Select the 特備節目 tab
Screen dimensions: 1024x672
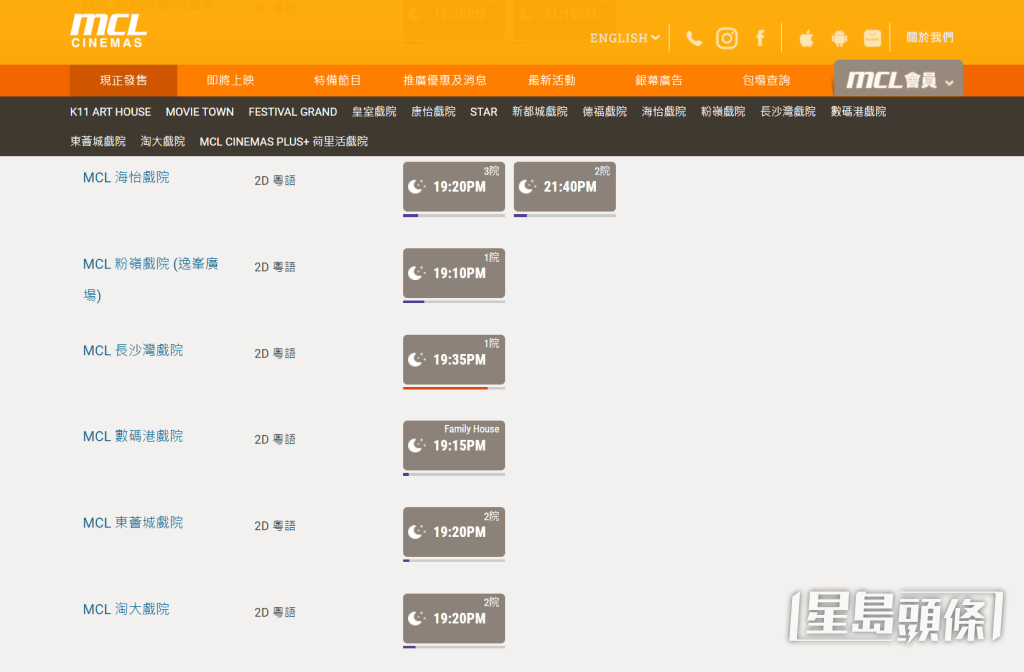pos(338,80)
